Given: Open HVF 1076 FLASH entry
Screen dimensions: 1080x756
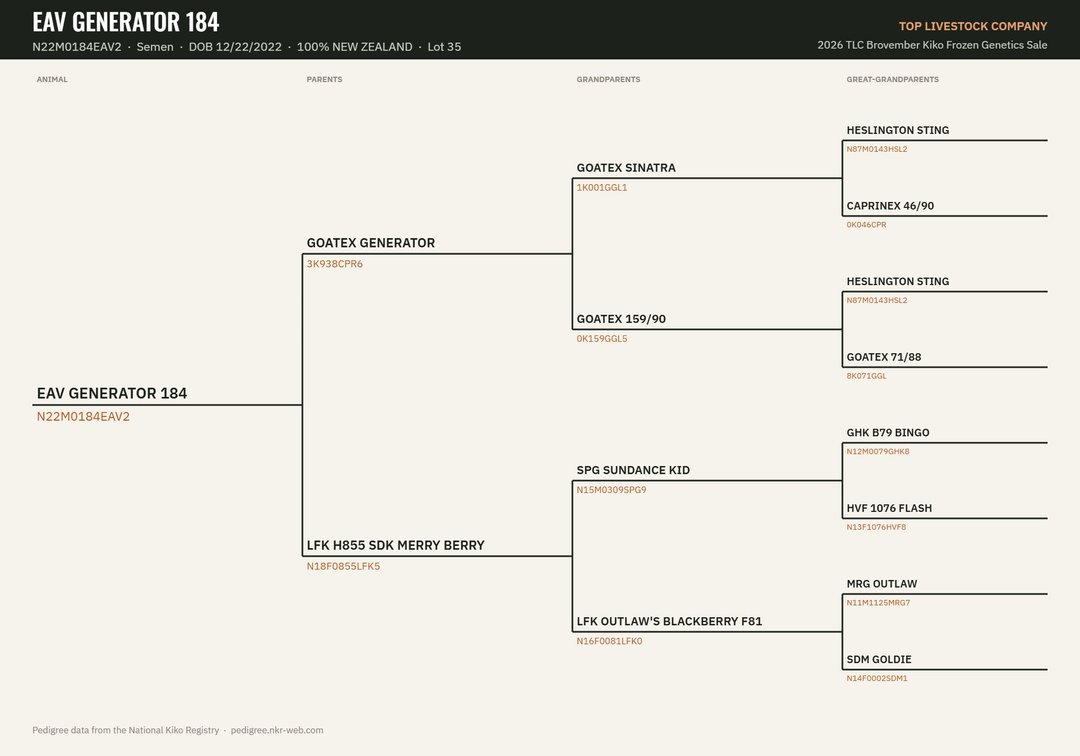Looking at the screenshot, I should coord(889,508).
